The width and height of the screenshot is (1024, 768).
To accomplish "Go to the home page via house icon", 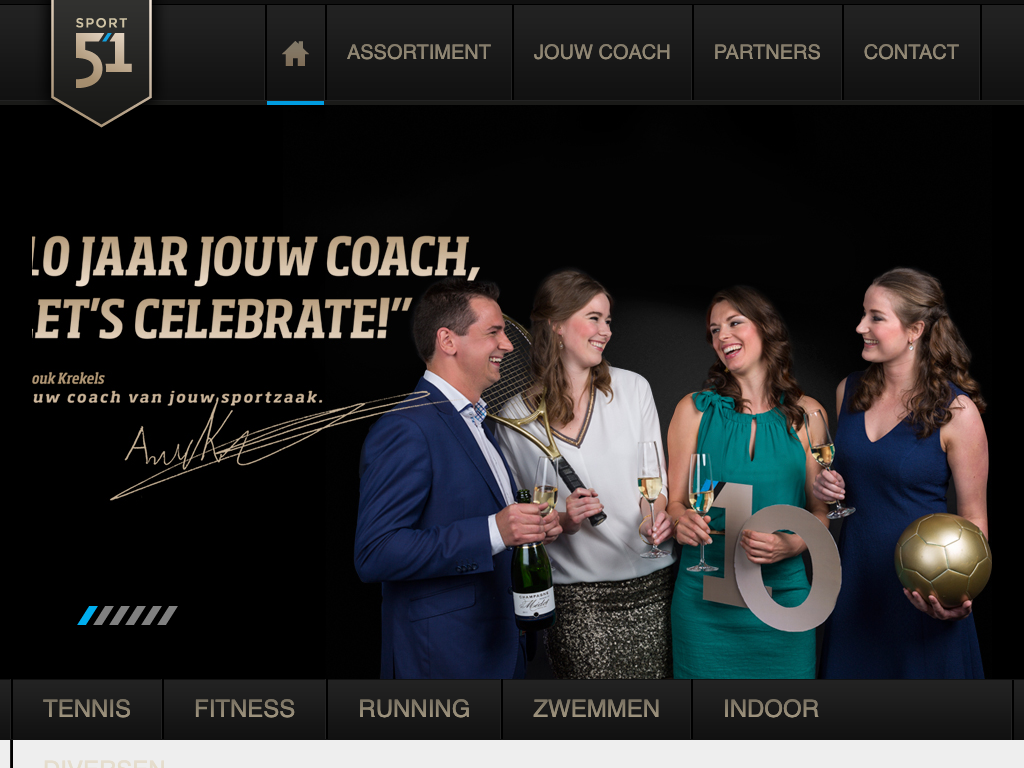I will pyautogui.click(x=295, y=54).
